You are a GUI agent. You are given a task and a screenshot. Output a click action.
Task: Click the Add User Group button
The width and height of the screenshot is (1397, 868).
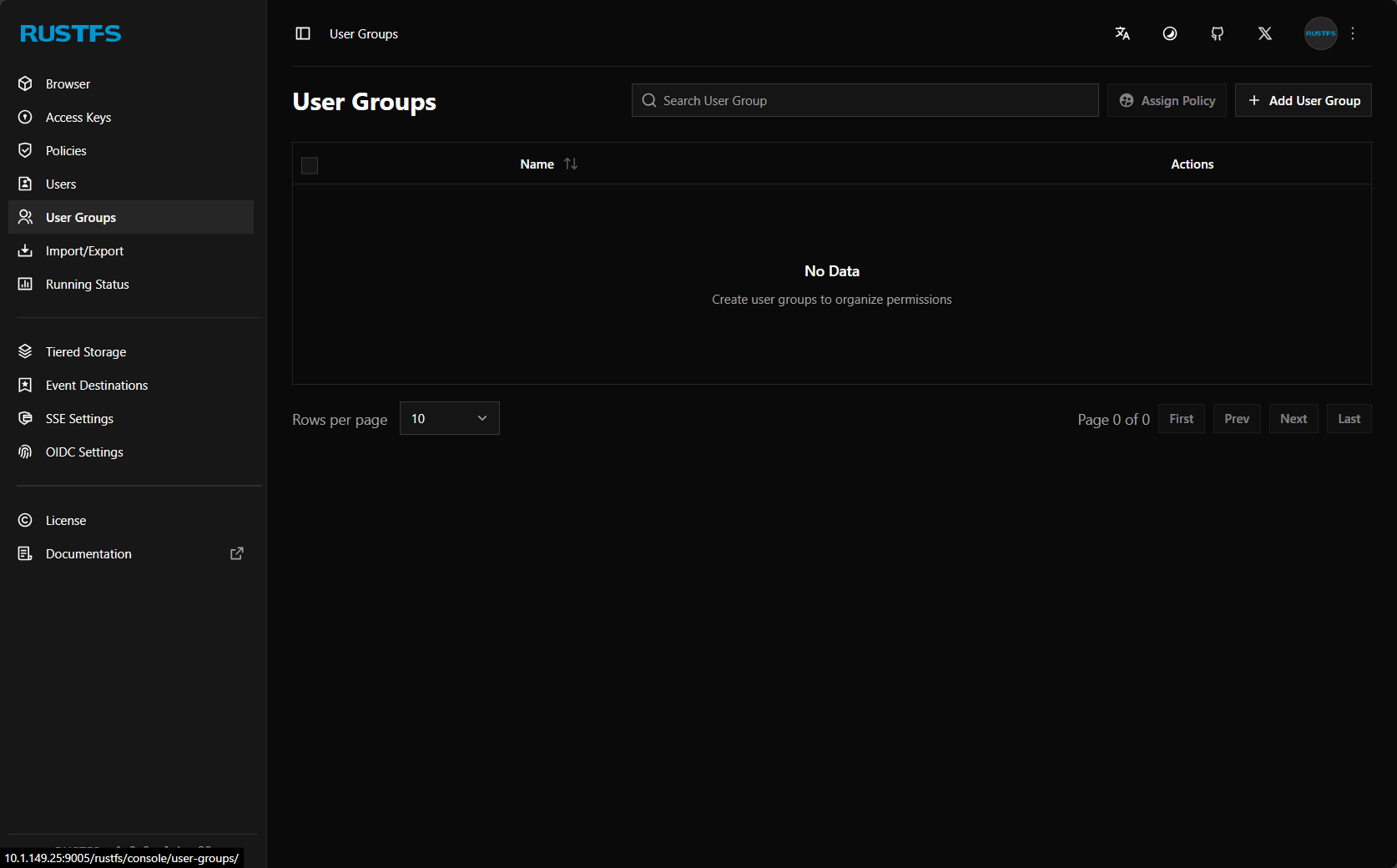click(x=1303, y=100)
